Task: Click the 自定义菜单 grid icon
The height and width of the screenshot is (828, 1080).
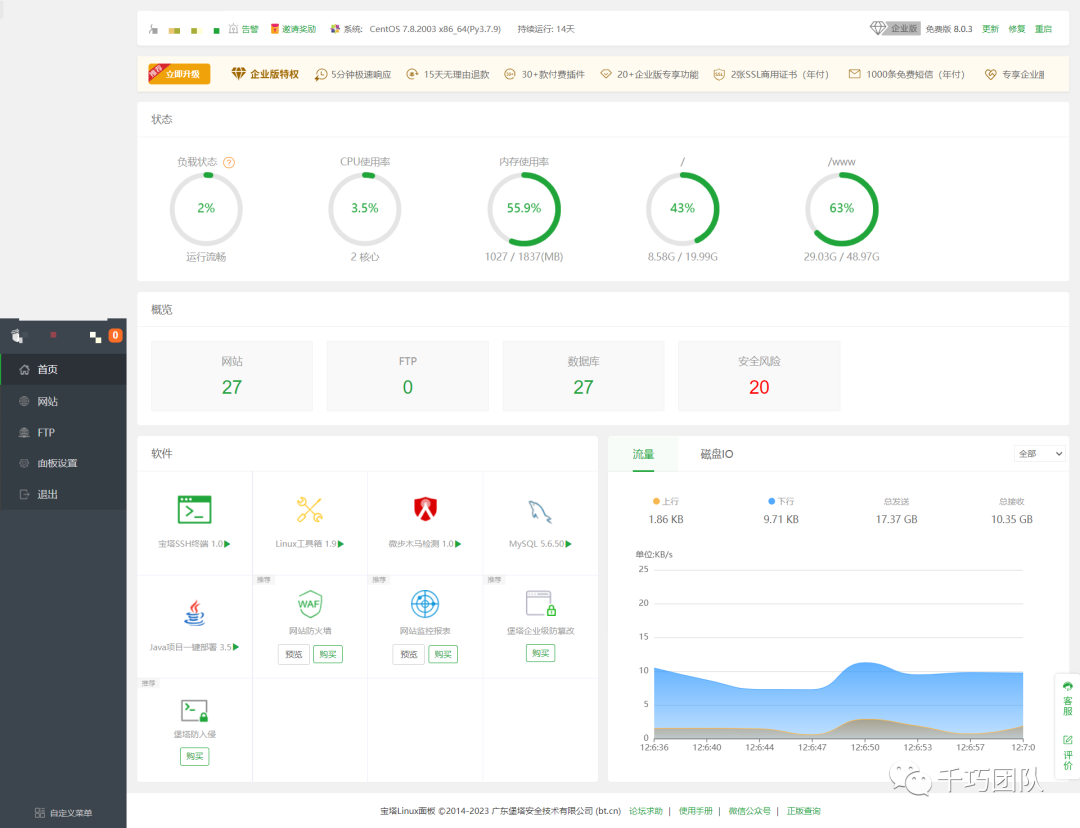Action: [x=40, y=813]
